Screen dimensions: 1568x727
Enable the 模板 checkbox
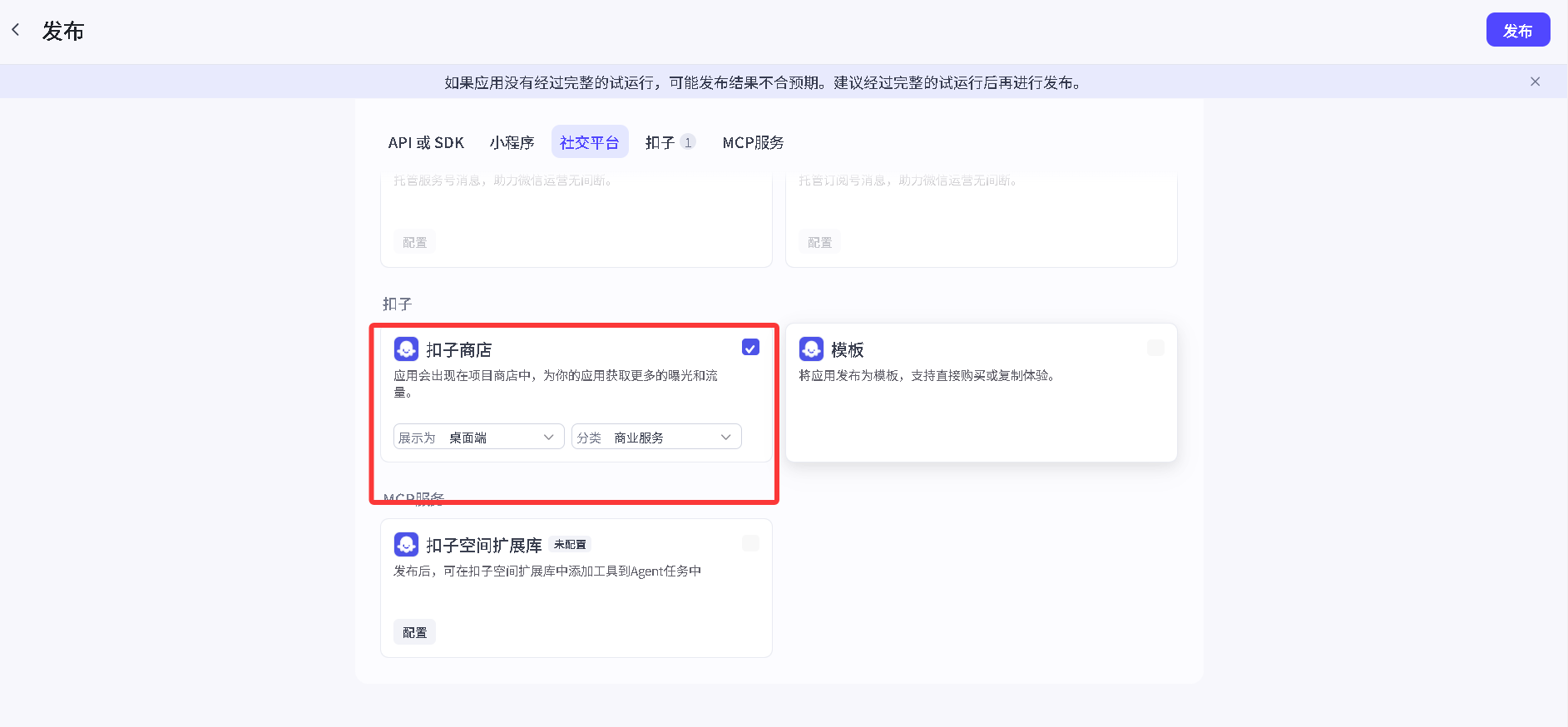pos(1155,348)
